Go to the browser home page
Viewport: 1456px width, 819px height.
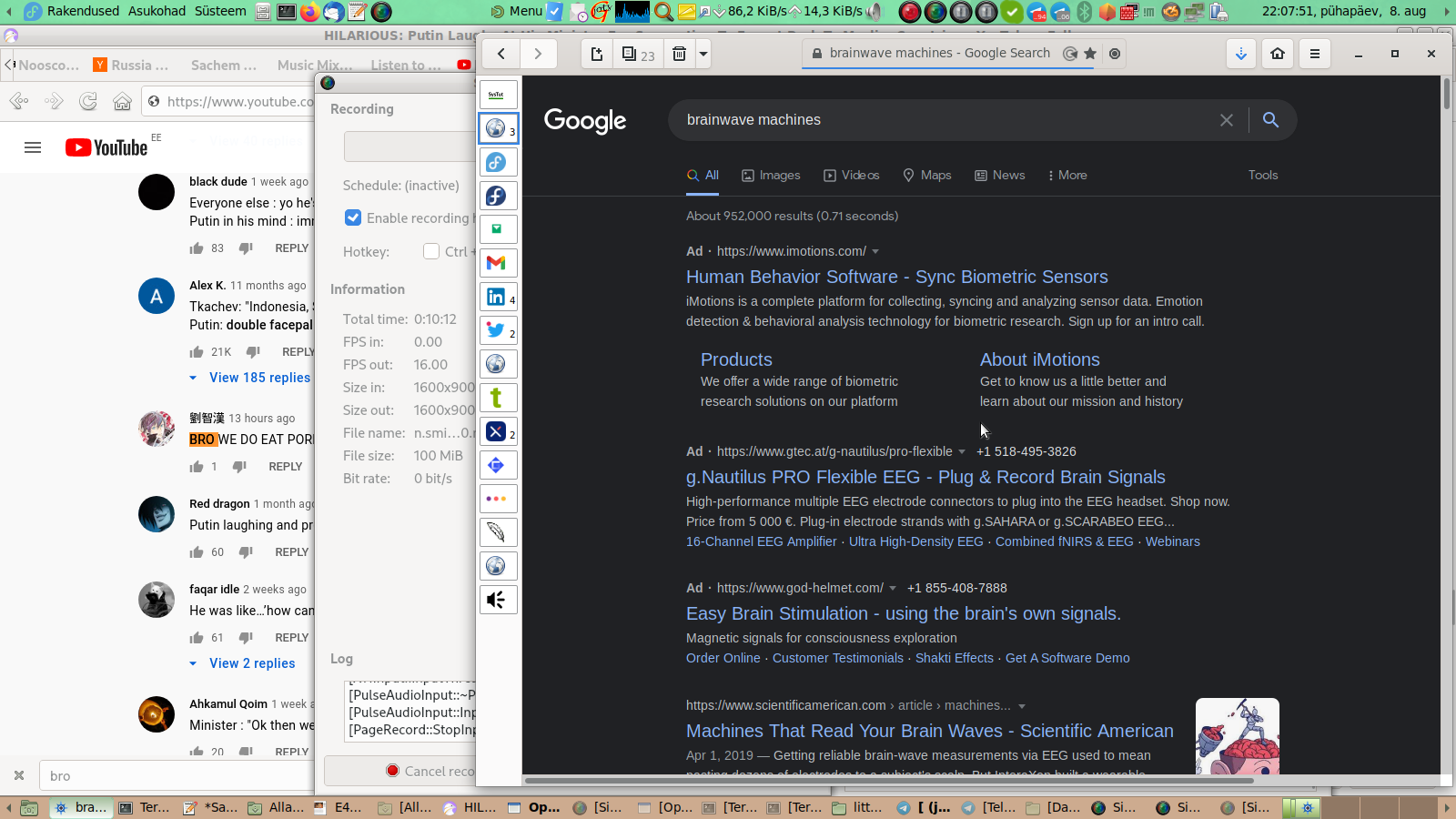click(x=1278, y=54)
